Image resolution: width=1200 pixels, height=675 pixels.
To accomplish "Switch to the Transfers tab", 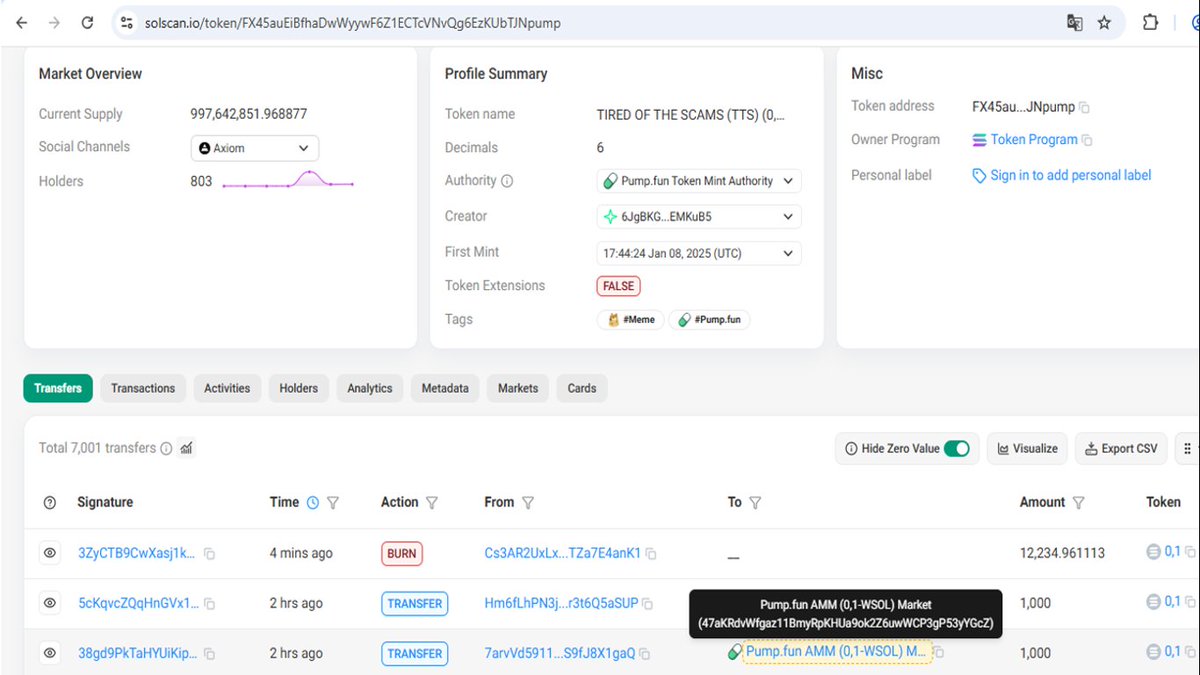I will click(58, 388).
